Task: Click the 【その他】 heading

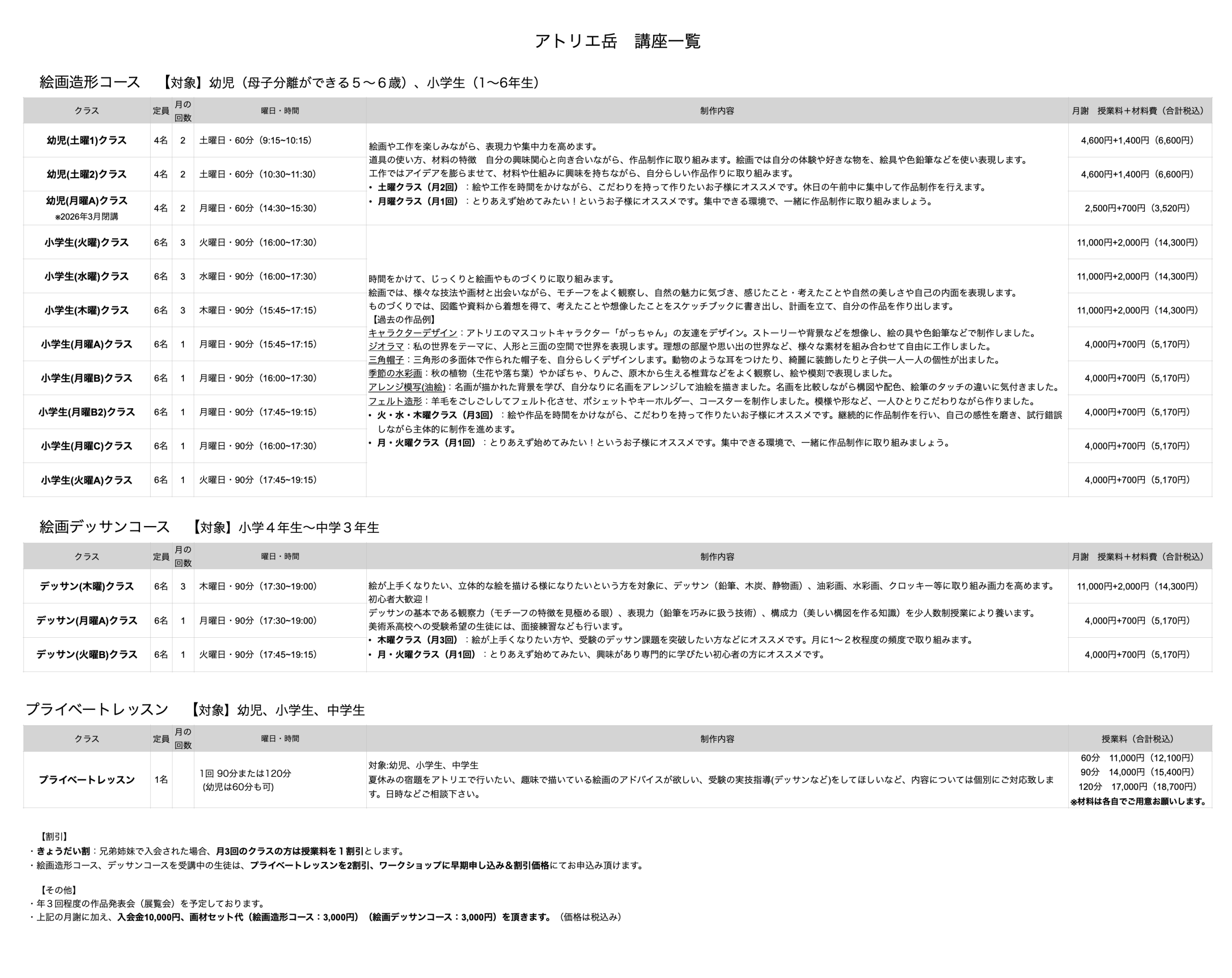Action: point(58,890)
